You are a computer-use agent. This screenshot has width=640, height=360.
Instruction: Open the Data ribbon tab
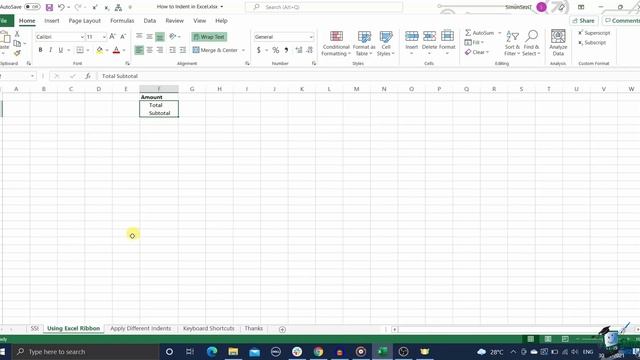149,20
